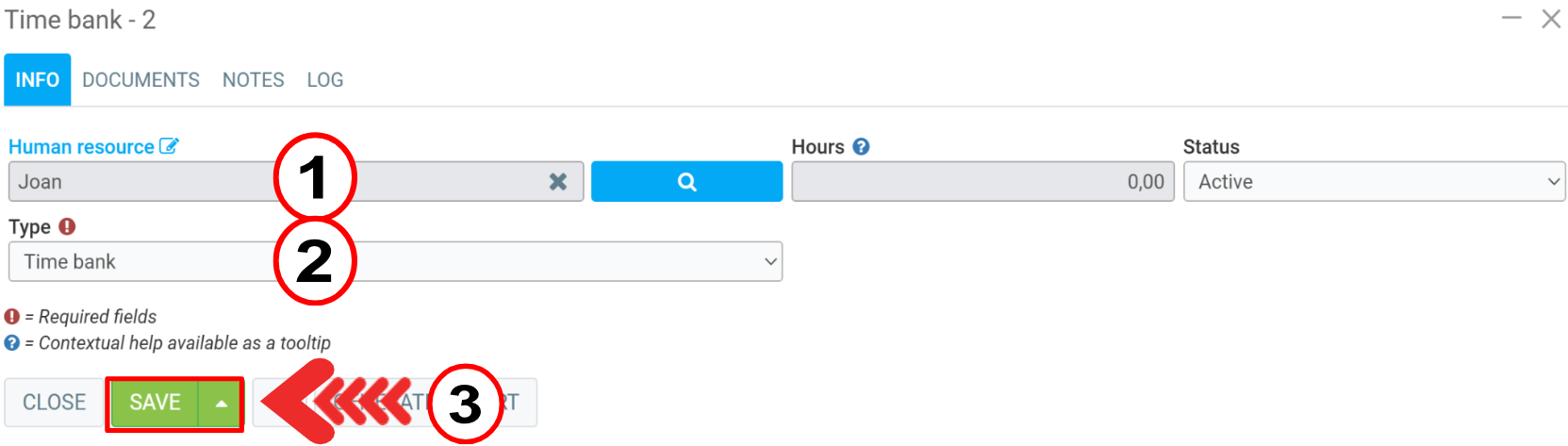
Task: Go to the LOG tab
Action: 324,80
